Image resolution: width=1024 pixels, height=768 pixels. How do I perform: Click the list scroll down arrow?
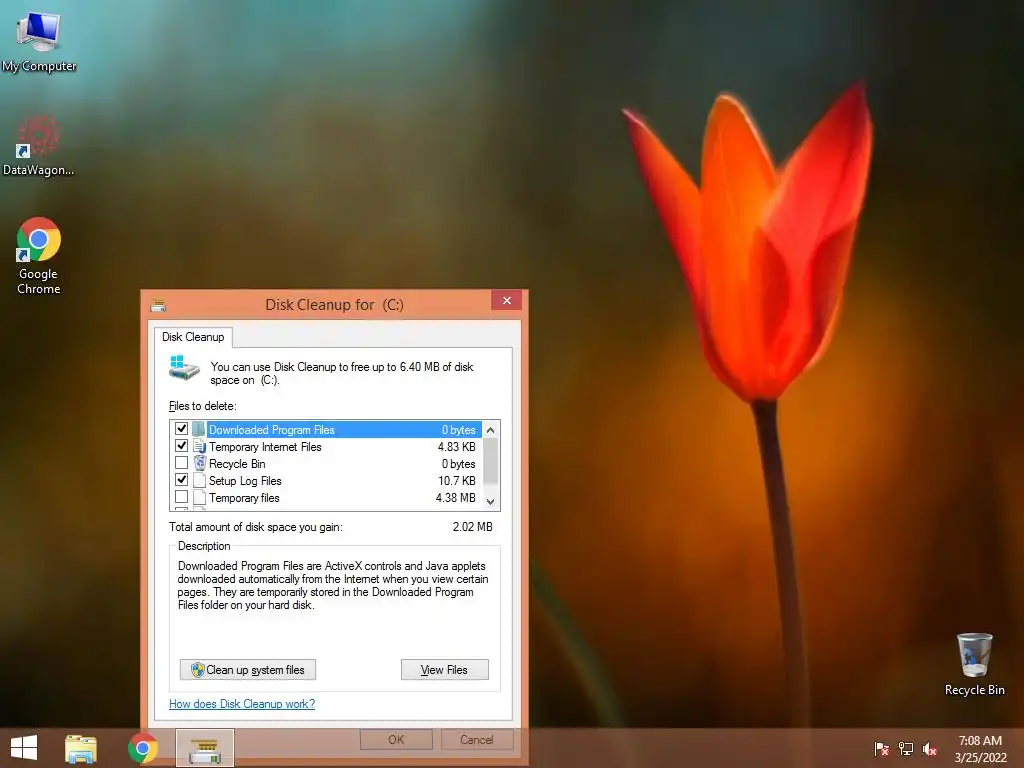click(490, 502)
